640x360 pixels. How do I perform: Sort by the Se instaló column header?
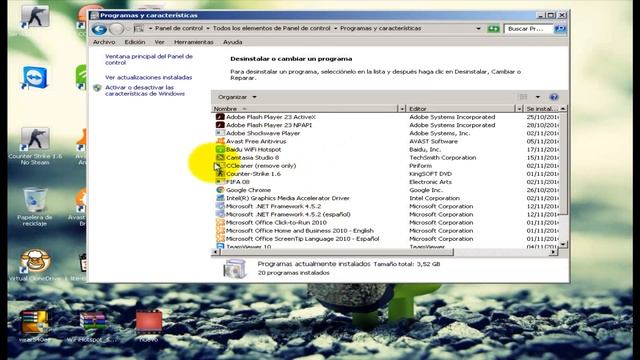tap(542, 109)
